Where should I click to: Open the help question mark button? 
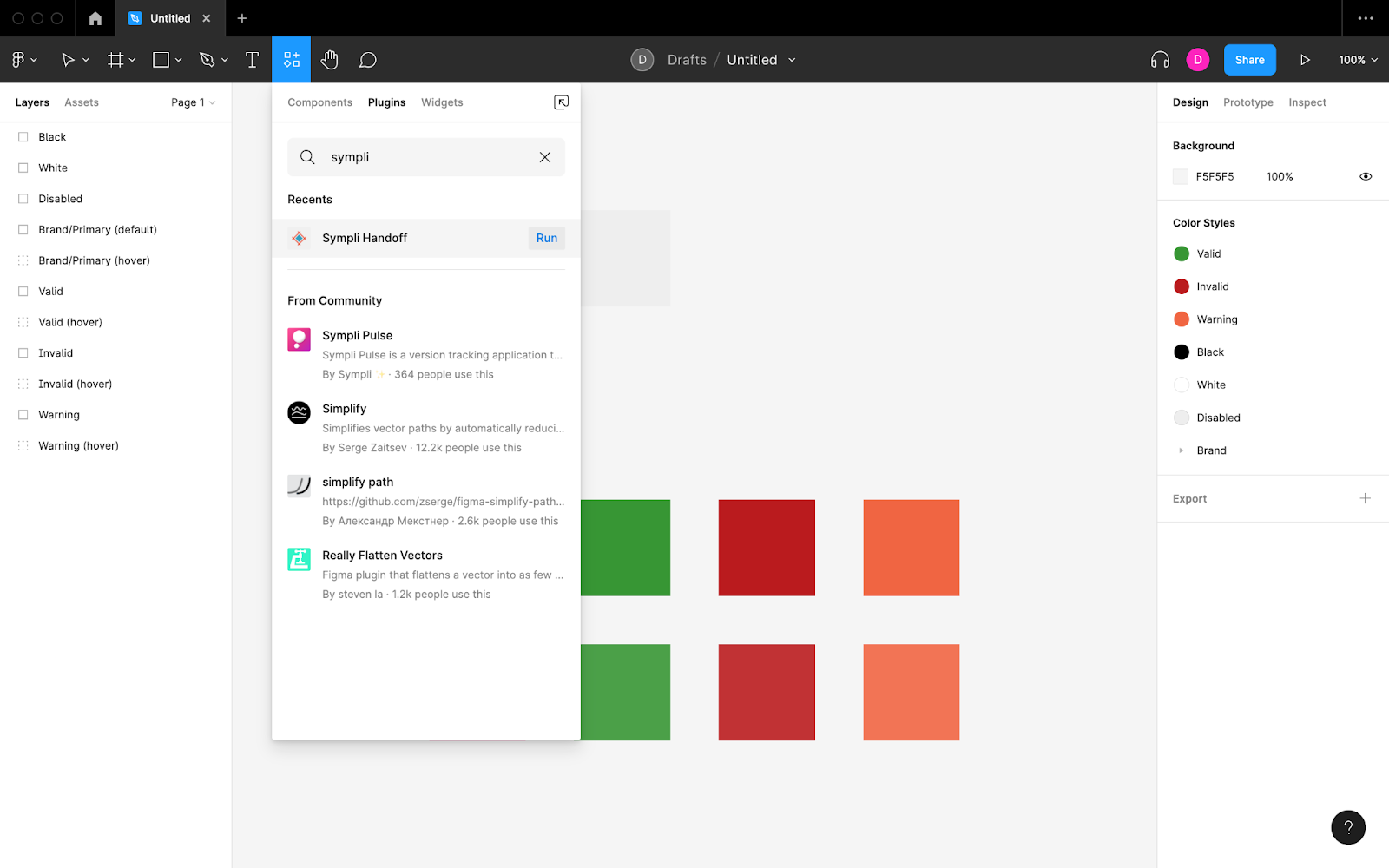pos(1348,827)
